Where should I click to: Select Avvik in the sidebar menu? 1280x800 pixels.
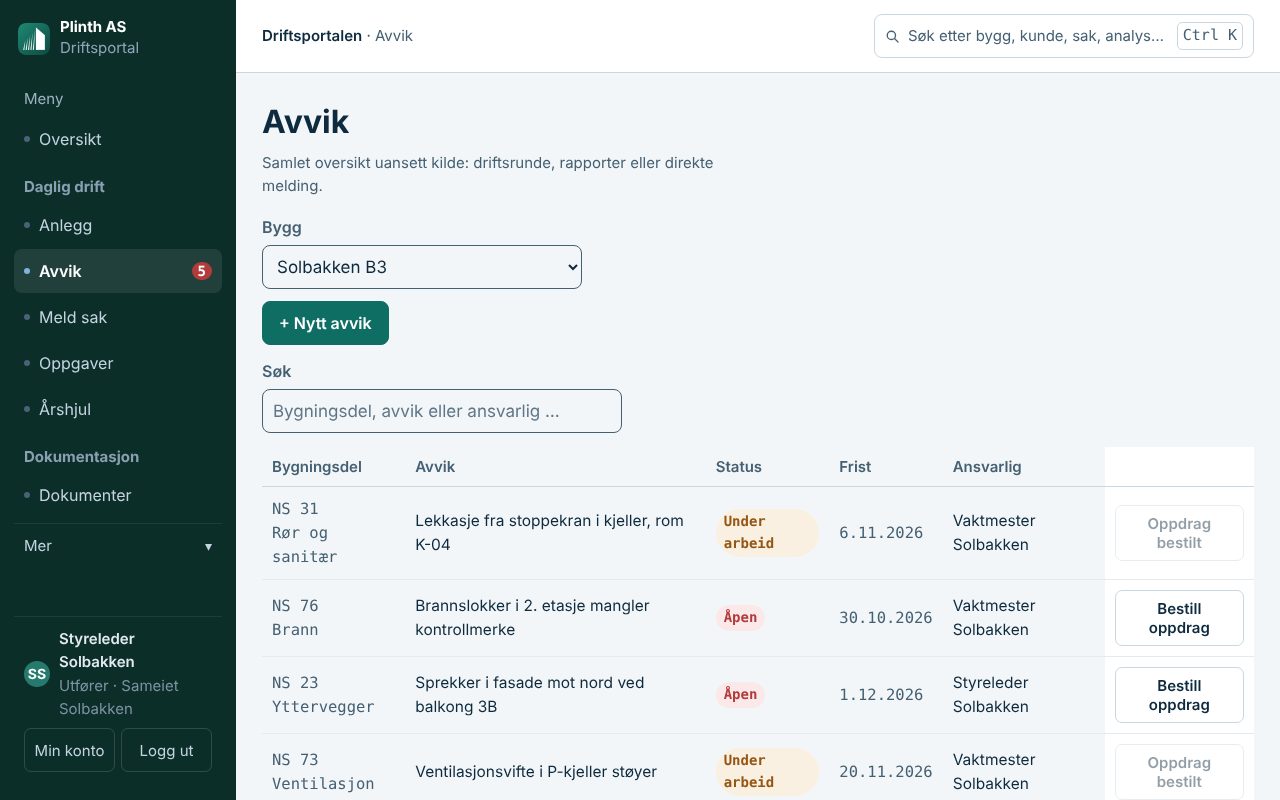(x=118, y=271)
